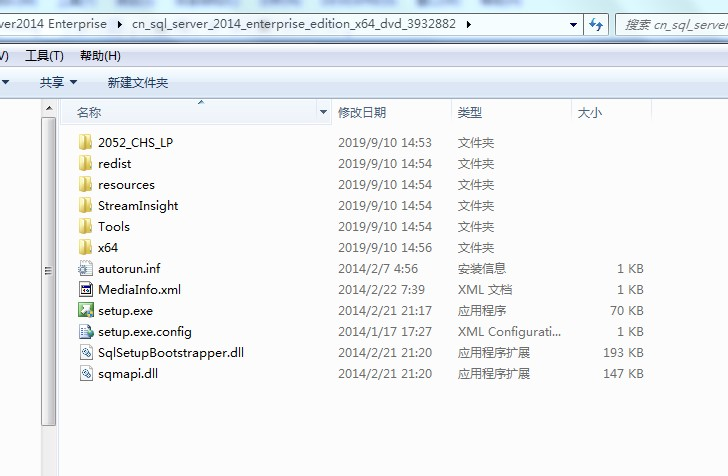Click the 147 KB size value
Viewport: 728px width, 476px height.
pos(624,373)
